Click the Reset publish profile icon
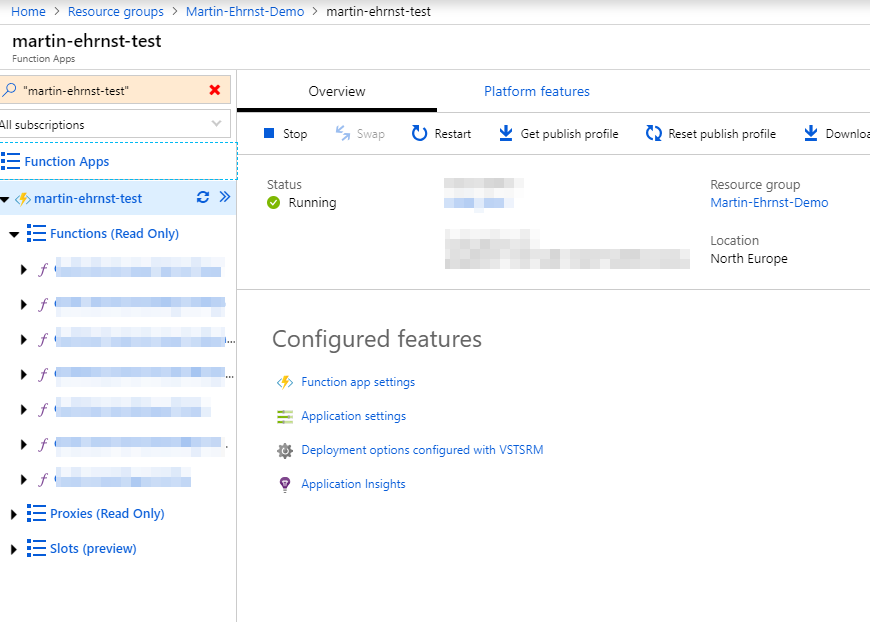870x622 pixels. click(x=654, y=133)
